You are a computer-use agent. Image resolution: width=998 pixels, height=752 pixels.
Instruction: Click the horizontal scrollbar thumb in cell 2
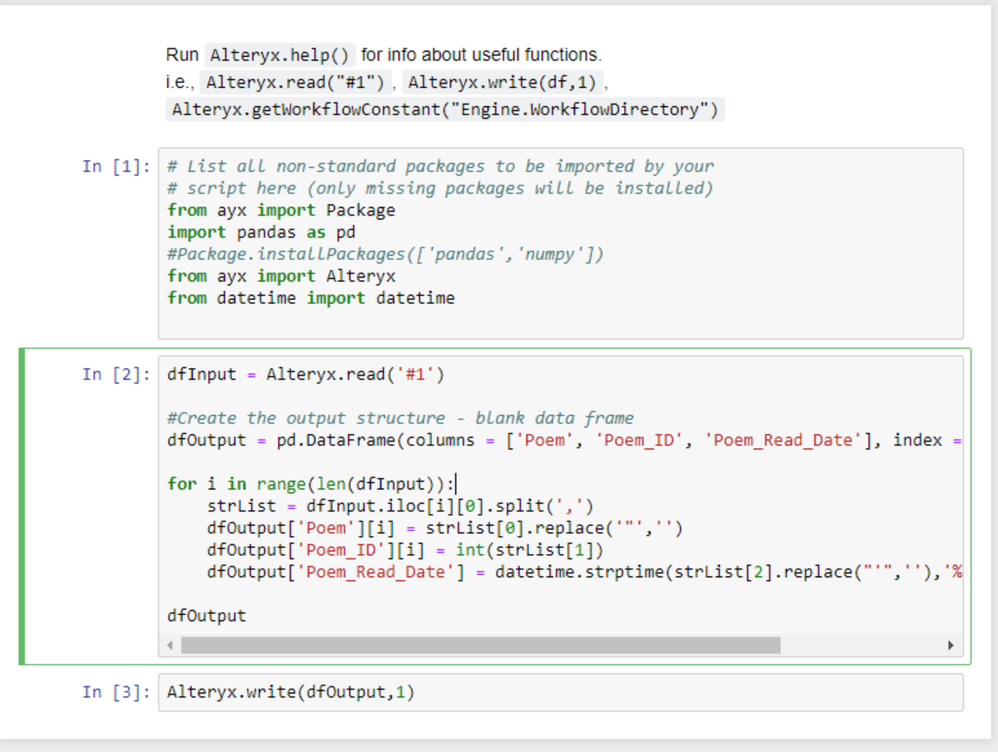480,645
